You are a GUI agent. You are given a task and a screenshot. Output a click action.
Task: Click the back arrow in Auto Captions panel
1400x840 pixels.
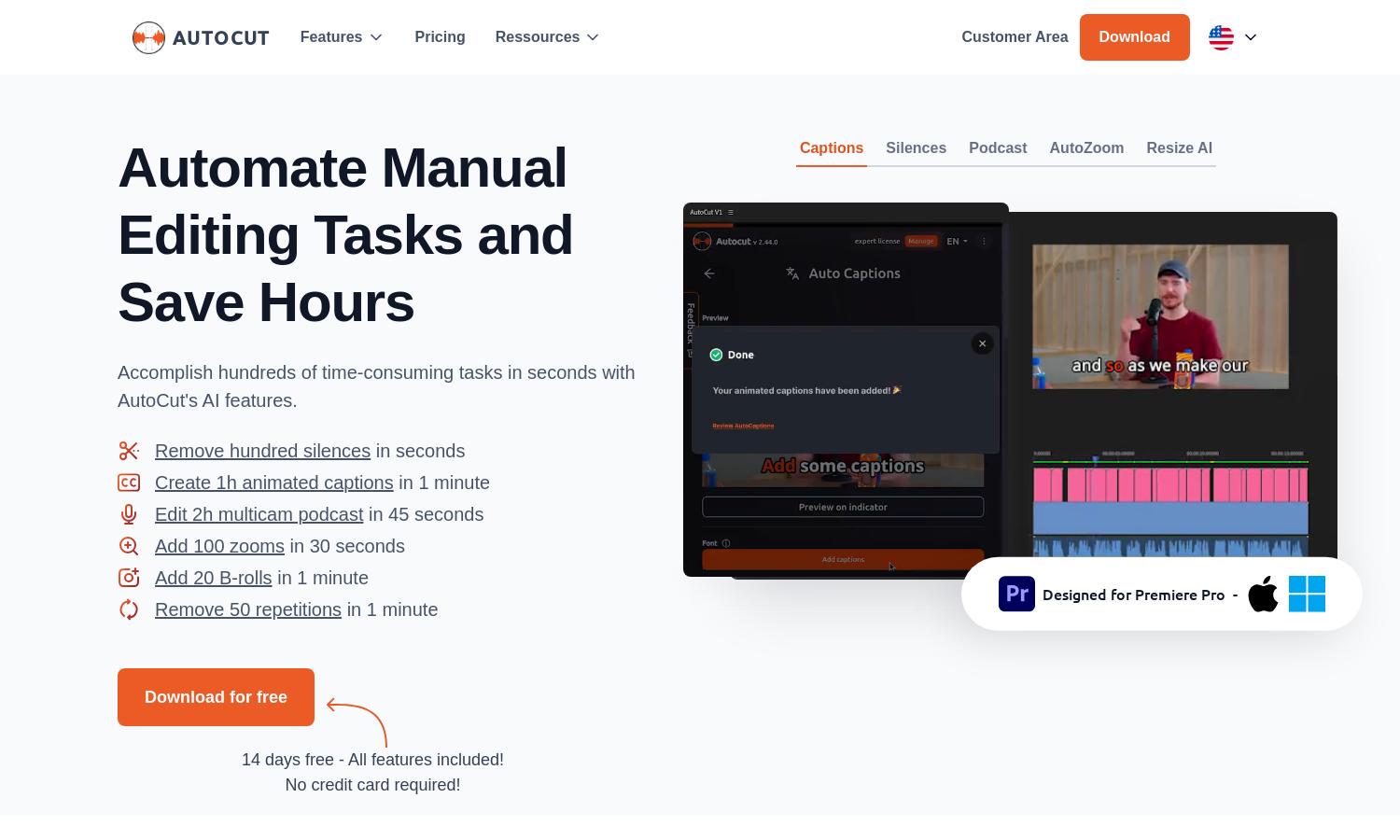coord(709,273)
